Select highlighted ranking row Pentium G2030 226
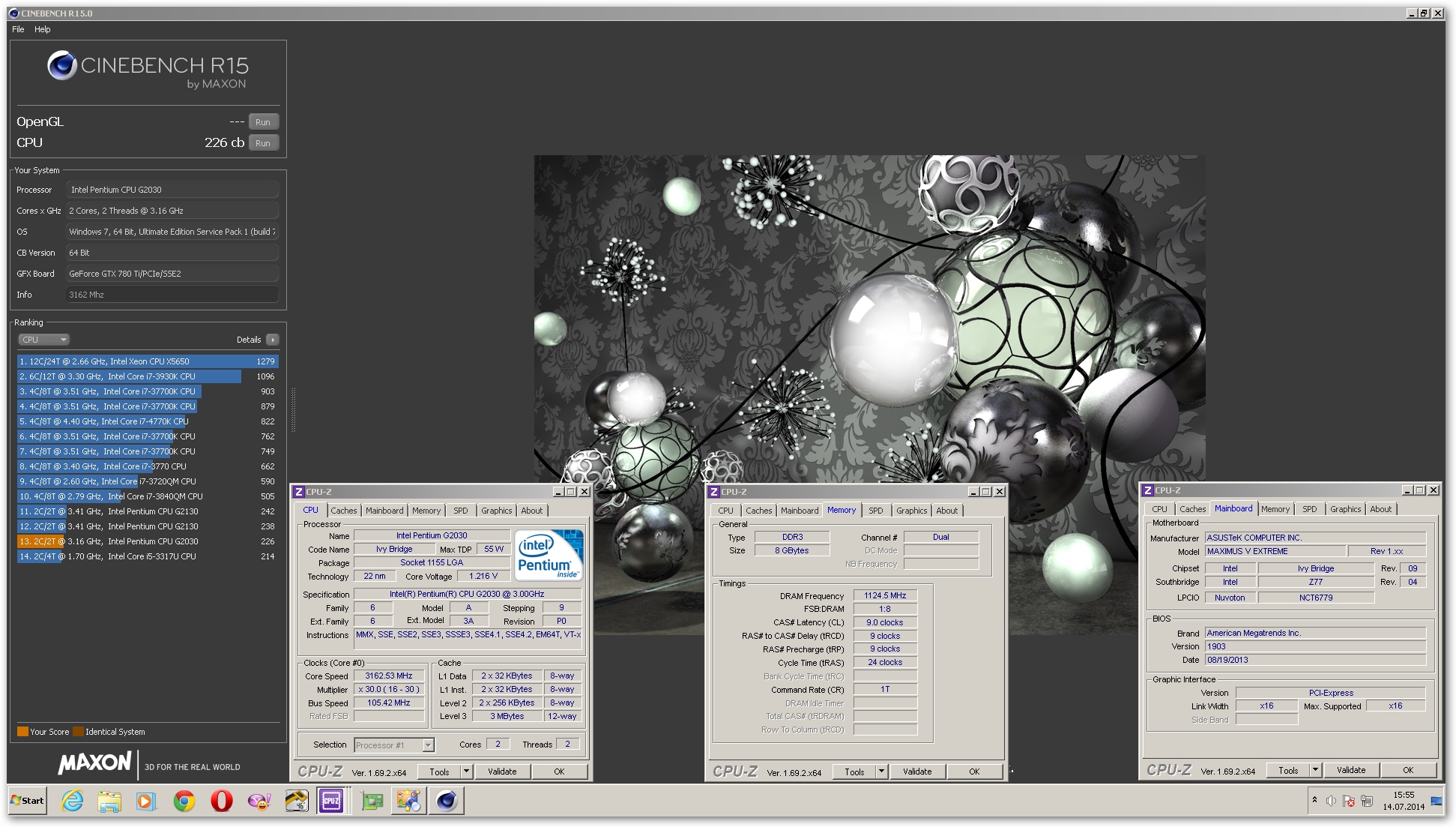This screenshot has height=827, width=1456. (148, 541)
